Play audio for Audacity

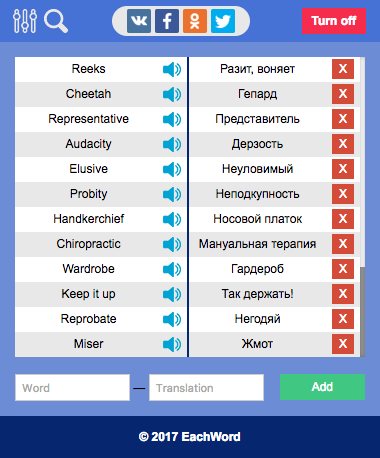(172, 144)
